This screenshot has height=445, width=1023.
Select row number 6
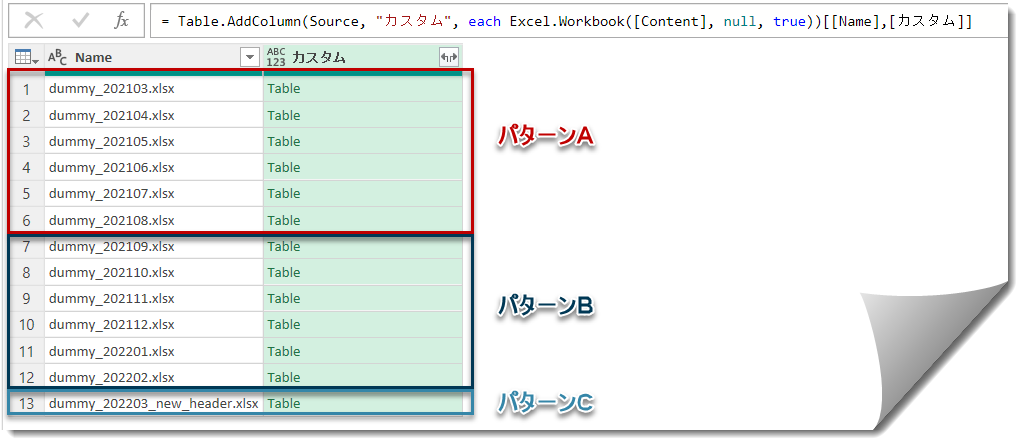coord(27,221)
